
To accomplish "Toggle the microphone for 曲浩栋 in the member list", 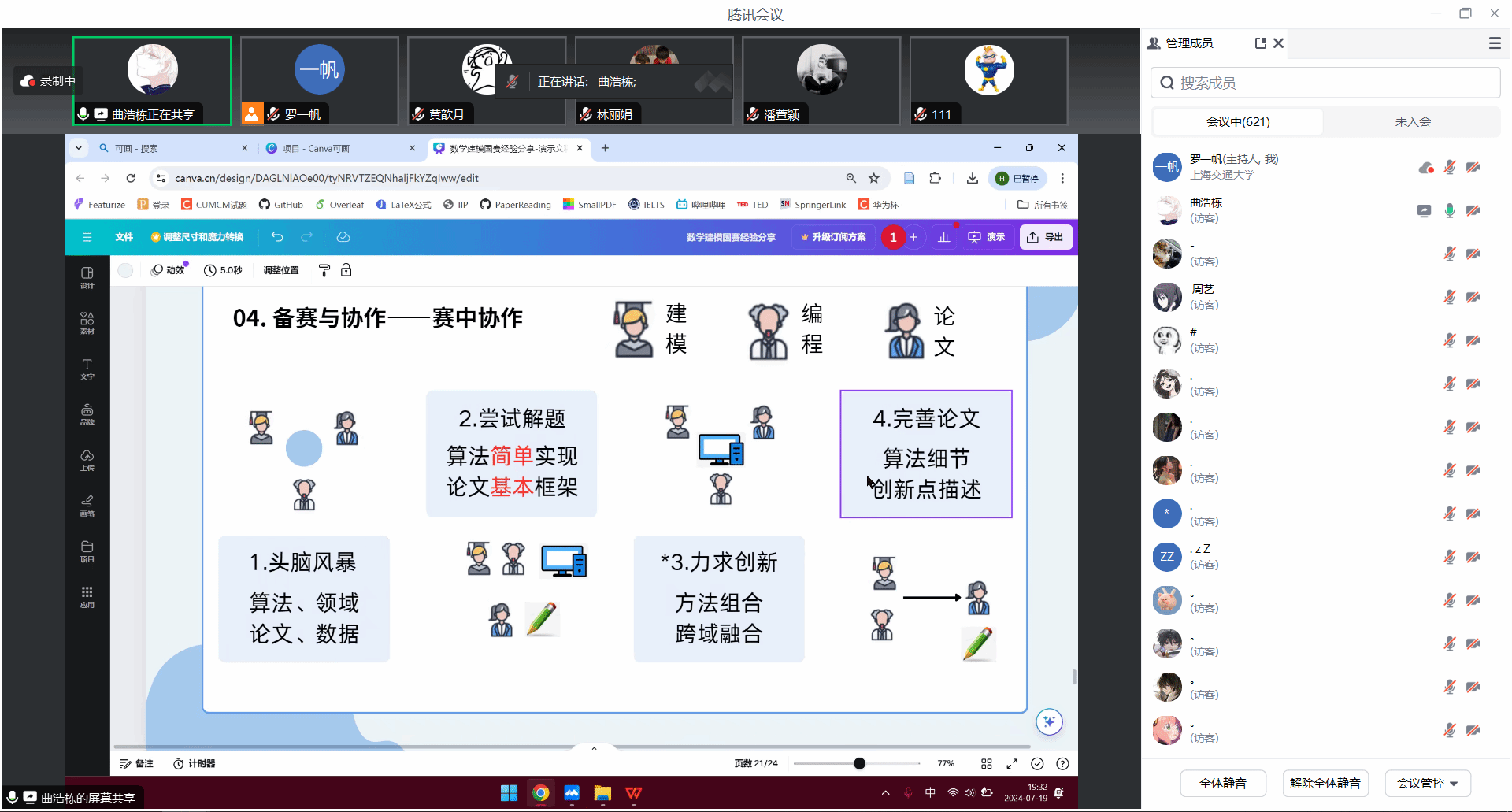I will pyautogui.click(x=1449, y=210).
